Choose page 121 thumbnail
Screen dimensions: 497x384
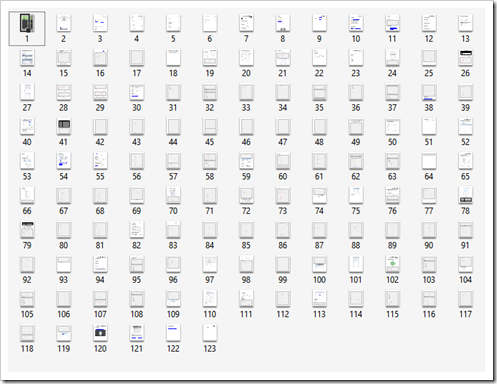tap(137, 332)
